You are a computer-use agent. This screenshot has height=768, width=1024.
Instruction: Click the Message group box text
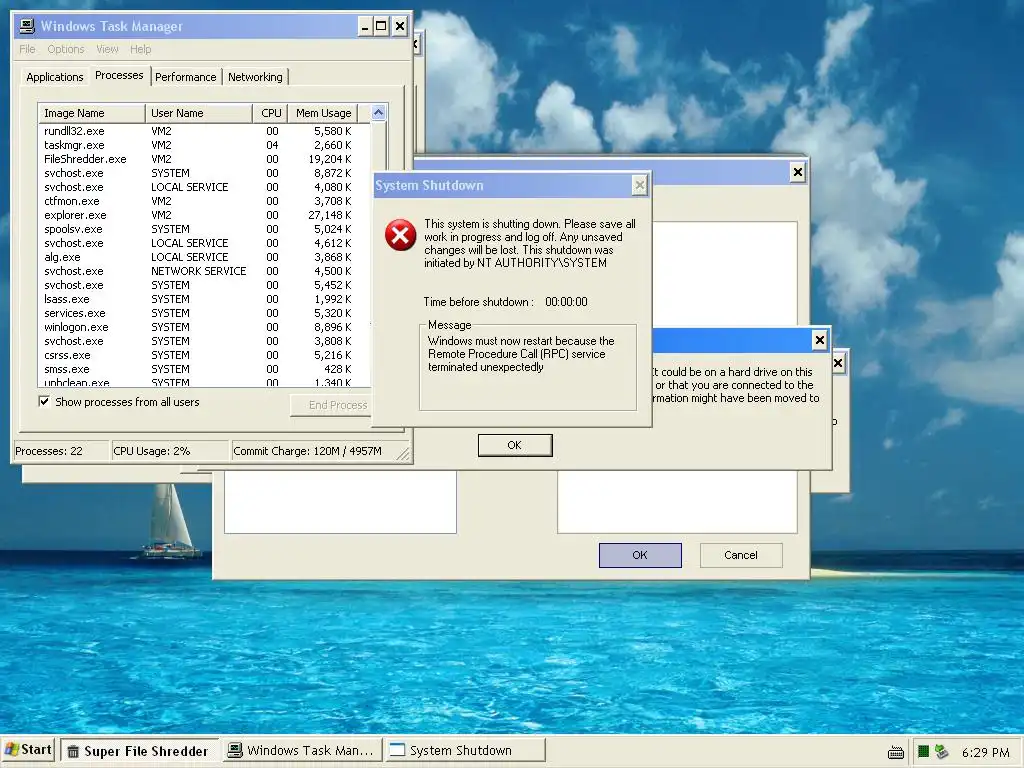pos(521,354)
